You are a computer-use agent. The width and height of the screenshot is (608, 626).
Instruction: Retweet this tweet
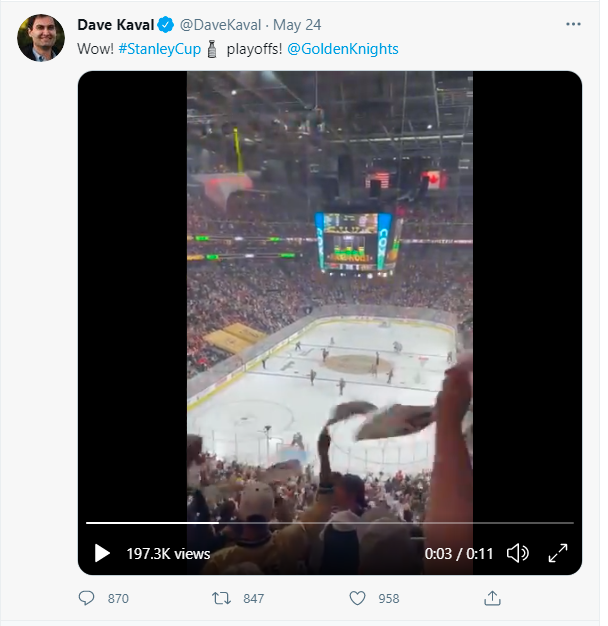coord(222,598)
